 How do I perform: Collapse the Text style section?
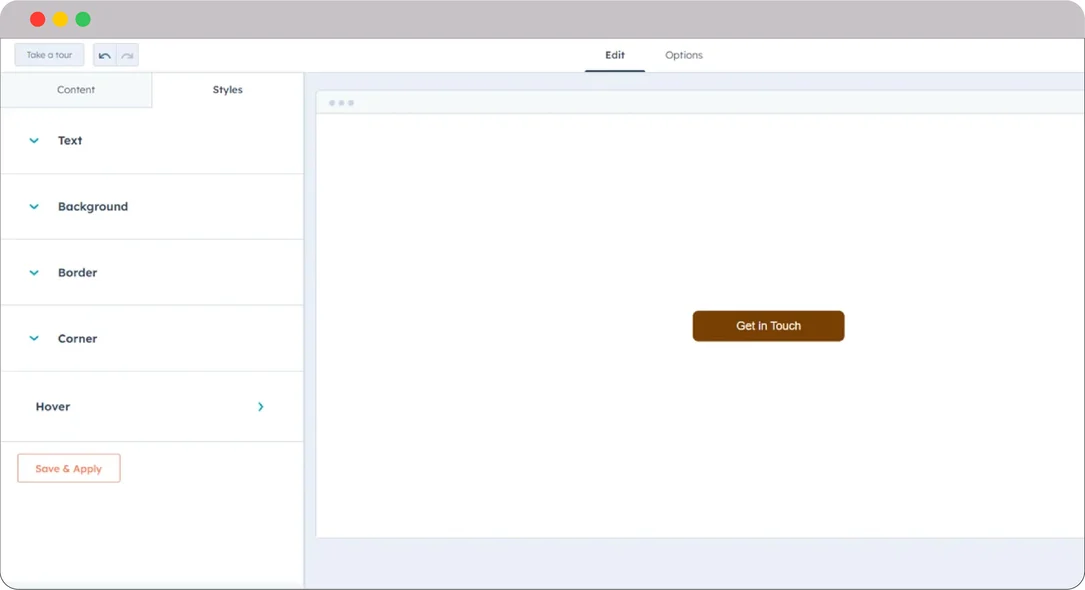pyautogui.click(x=33, y=140)
